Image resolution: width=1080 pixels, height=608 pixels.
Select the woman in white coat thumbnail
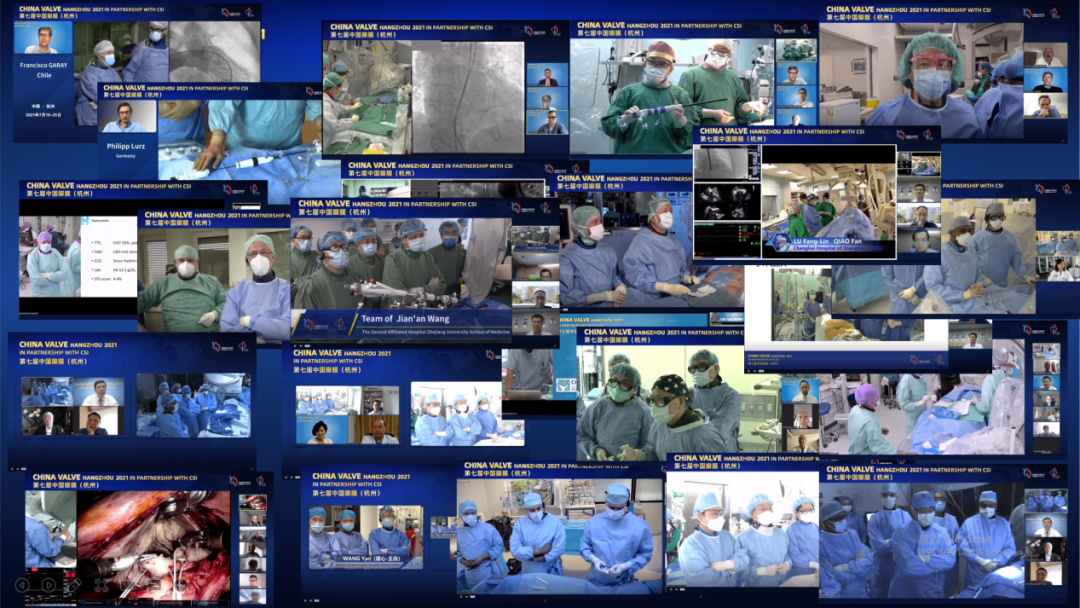[321, 431]
